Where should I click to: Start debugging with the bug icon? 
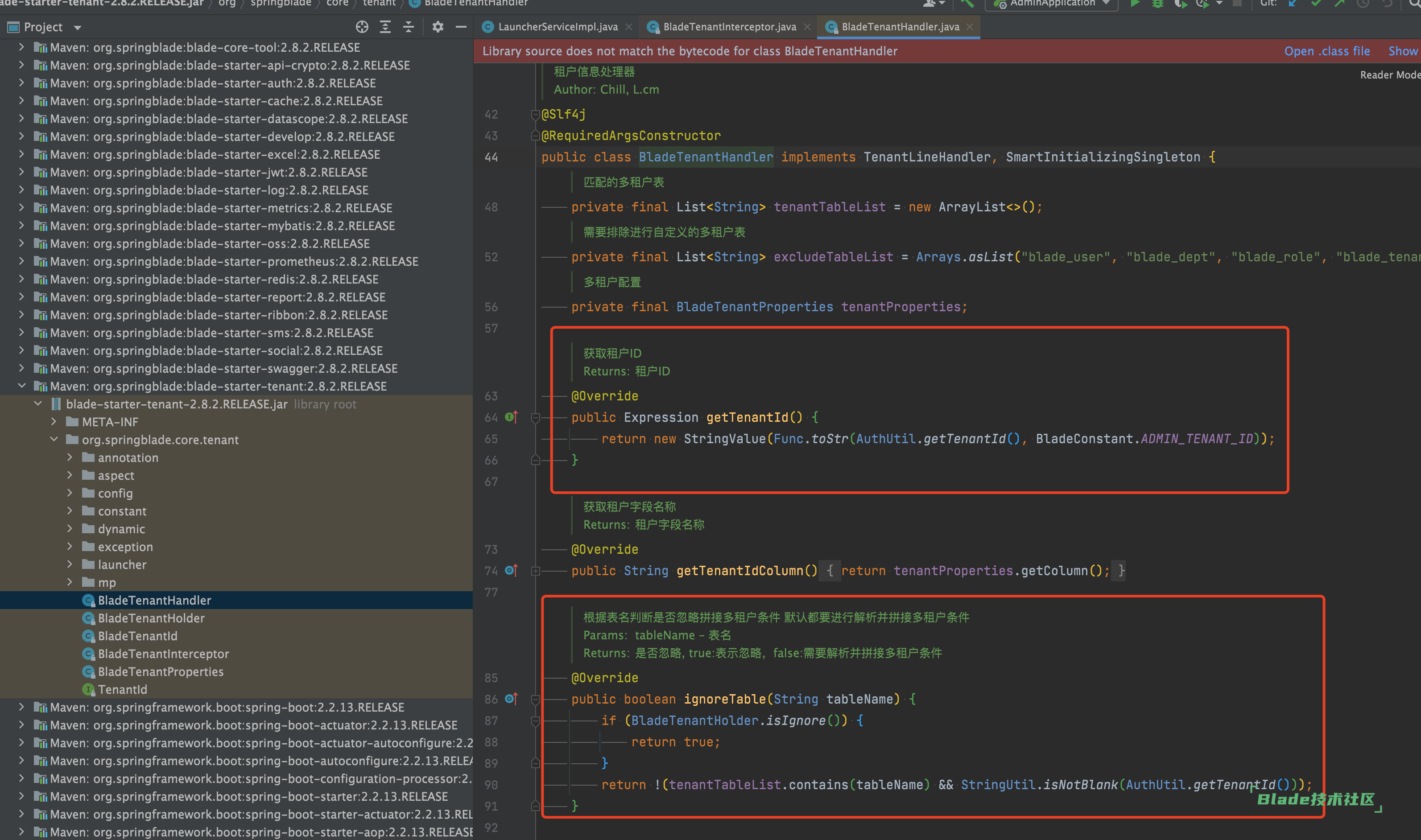1158,4
